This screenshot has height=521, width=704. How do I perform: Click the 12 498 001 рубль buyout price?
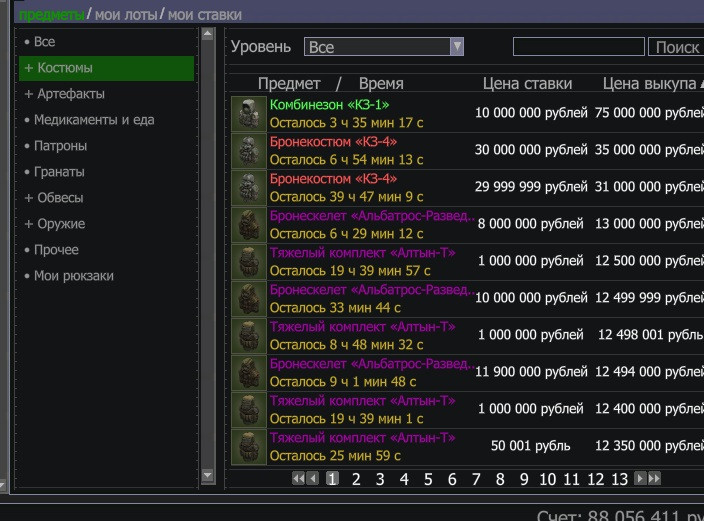point(651,335)
